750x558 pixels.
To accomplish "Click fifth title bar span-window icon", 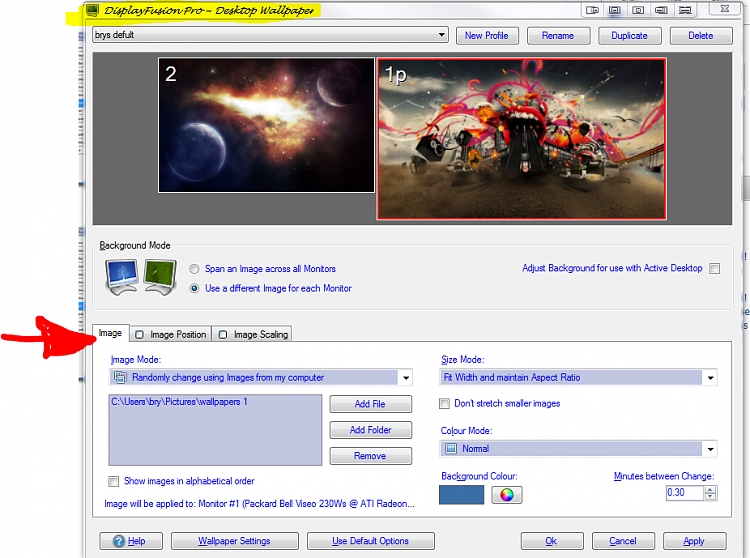I will [685, 10].
